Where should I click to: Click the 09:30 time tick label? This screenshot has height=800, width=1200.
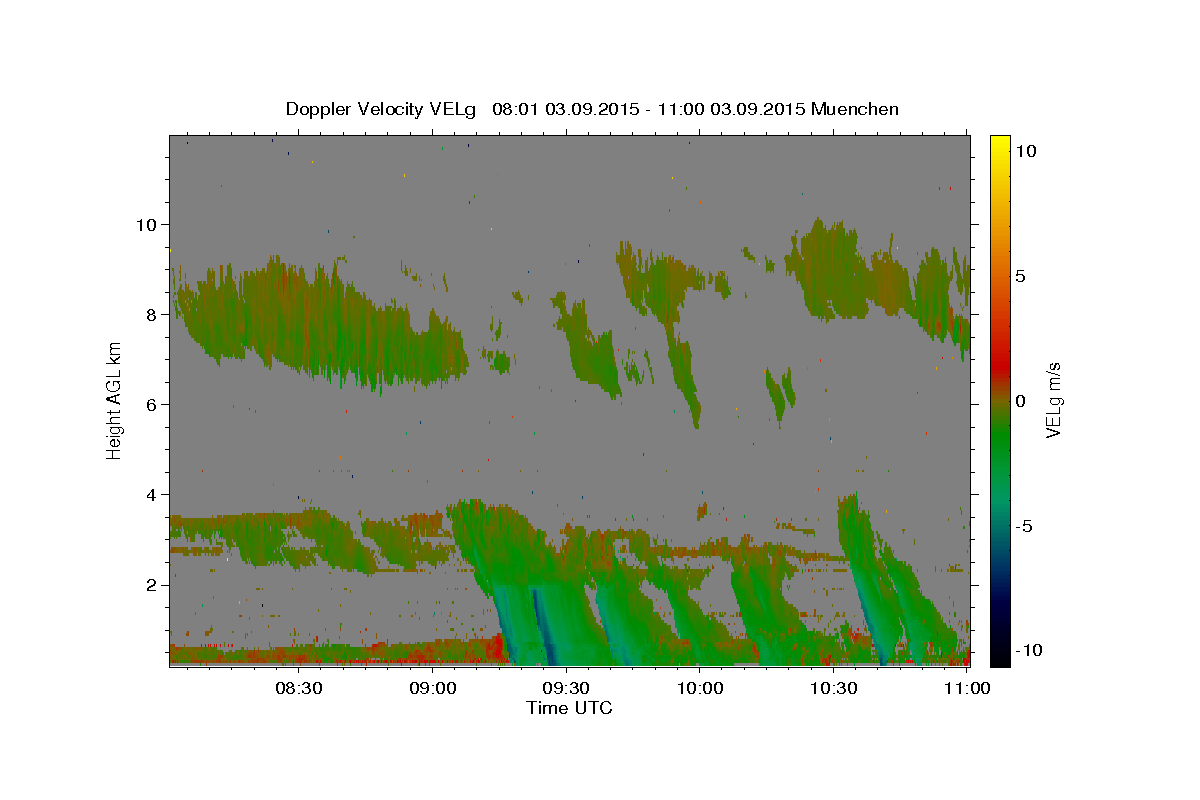[x=566, y=689]
